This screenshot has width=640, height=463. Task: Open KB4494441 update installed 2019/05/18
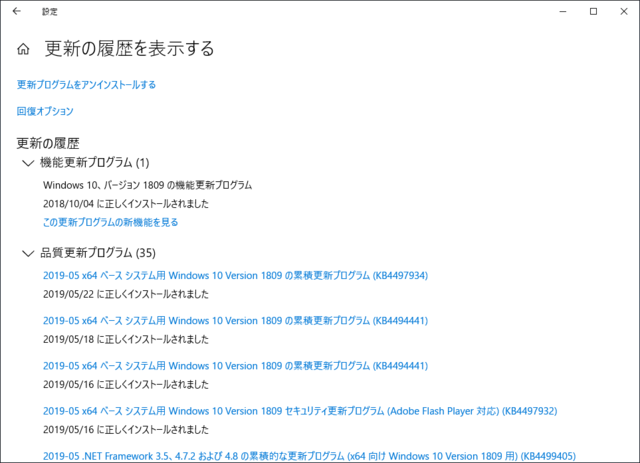236,321
